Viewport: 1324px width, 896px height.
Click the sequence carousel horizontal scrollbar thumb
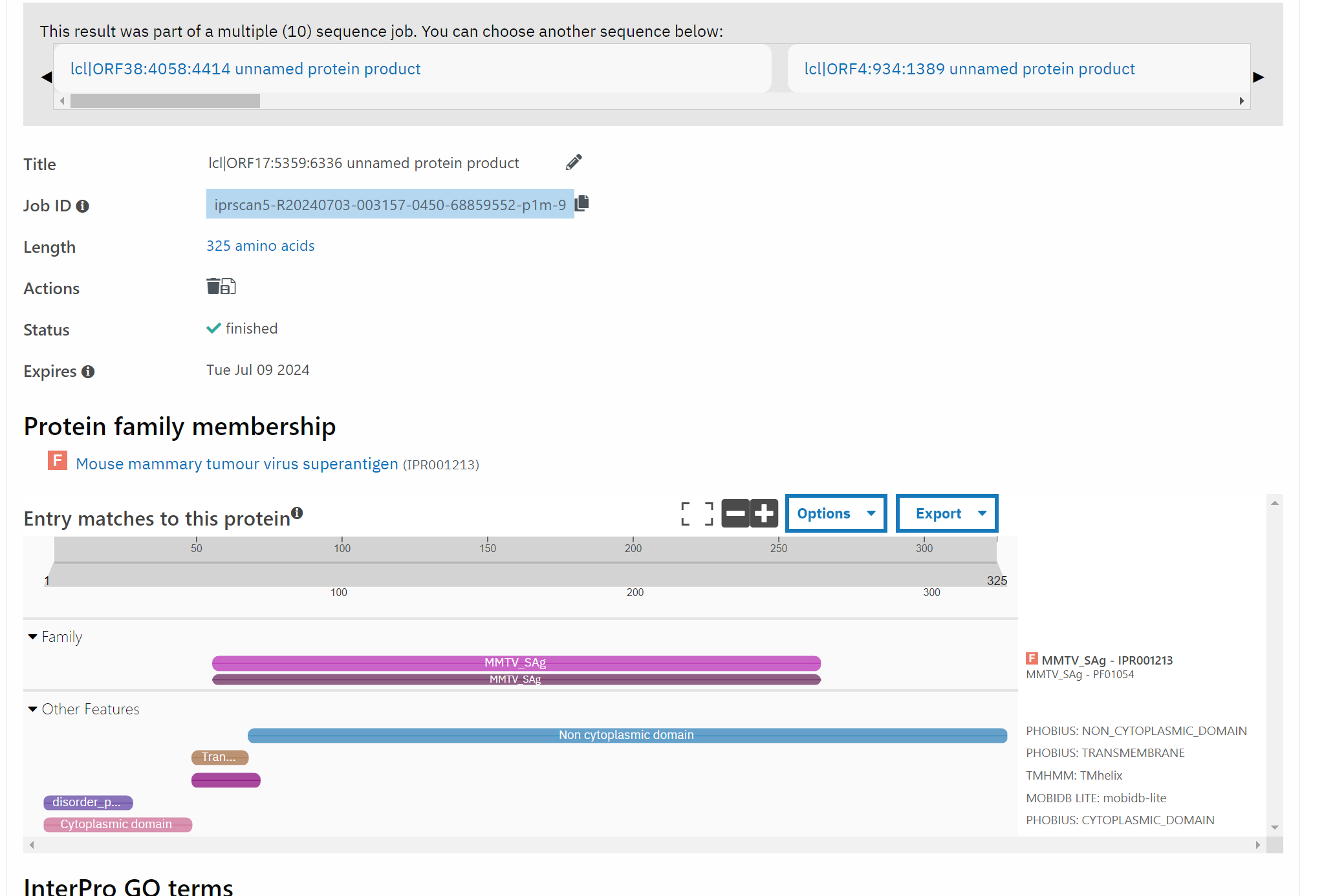(165, 101)
